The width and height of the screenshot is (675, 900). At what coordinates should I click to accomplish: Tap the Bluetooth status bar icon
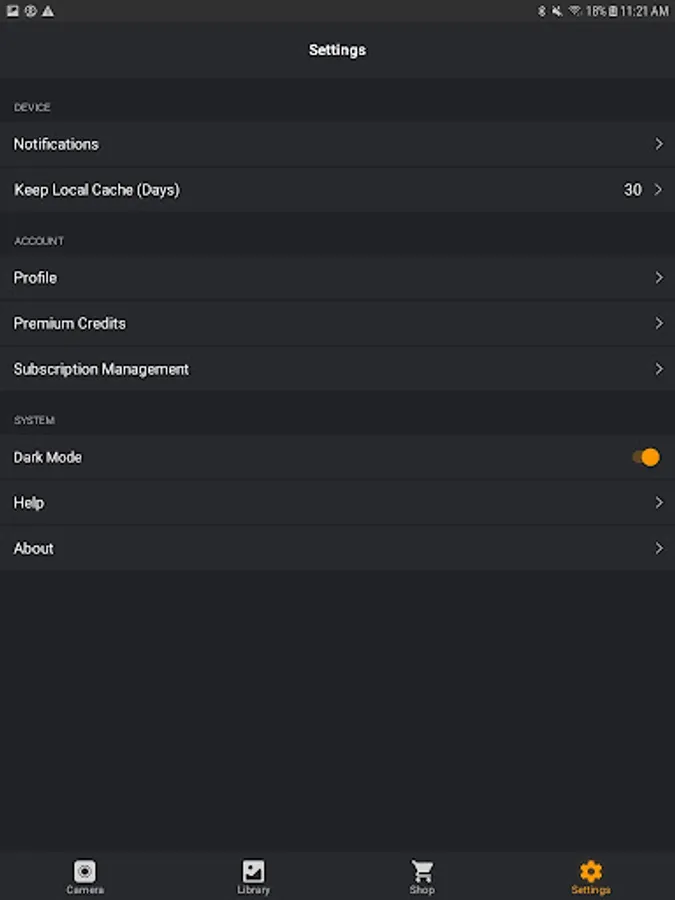click(542, 11)
